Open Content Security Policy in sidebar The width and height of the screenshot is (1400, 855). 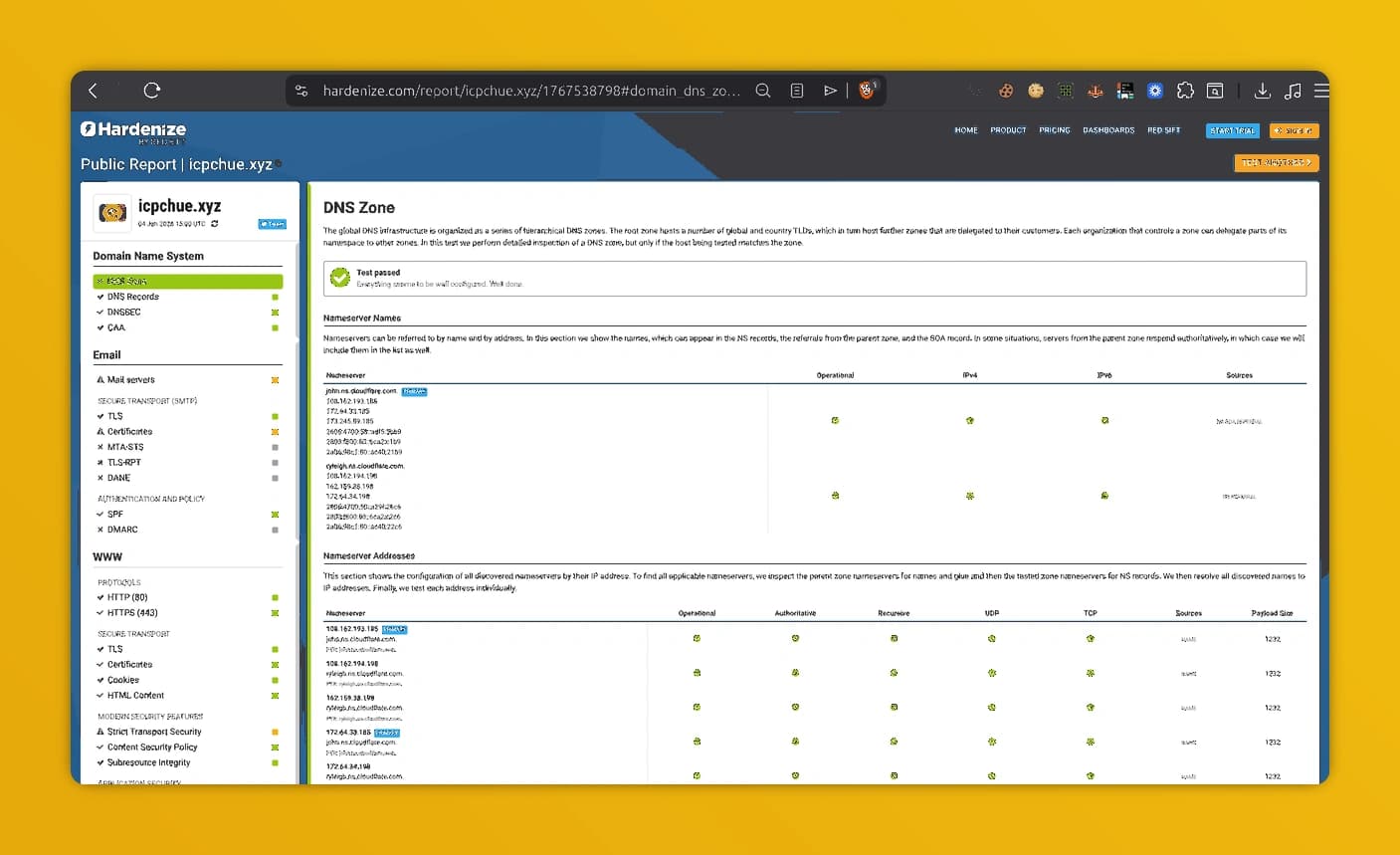coord(152,748)
